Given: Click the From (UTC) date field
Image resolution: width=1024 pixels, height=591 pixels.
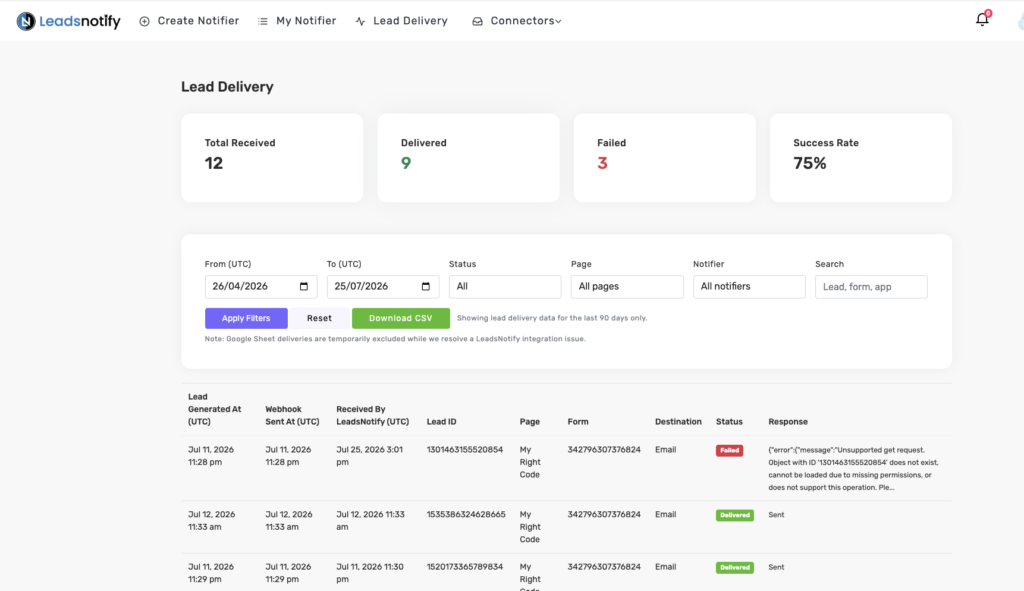Looking at the screenshot, I should [261, 287].
